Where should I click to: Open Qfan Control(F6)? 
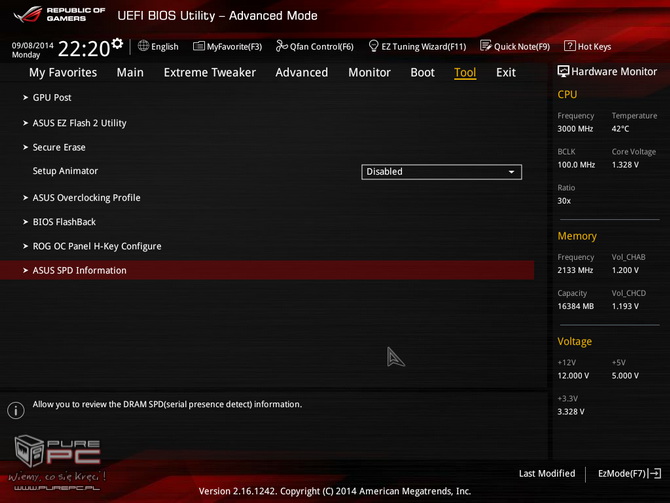tap(315, 46)
